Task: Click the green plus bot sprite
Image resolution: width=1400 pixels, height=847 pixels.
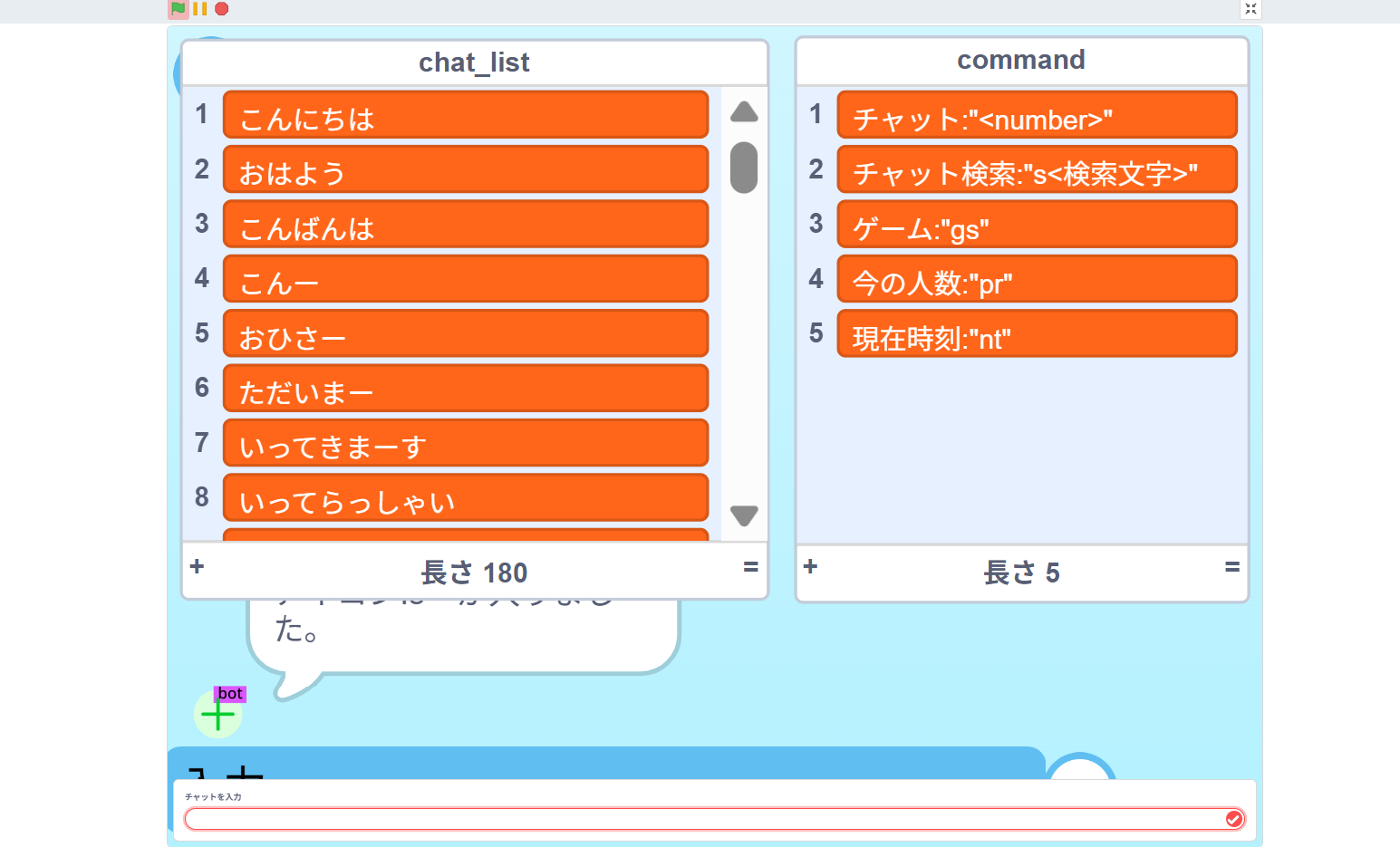Action: pos(217,715)
